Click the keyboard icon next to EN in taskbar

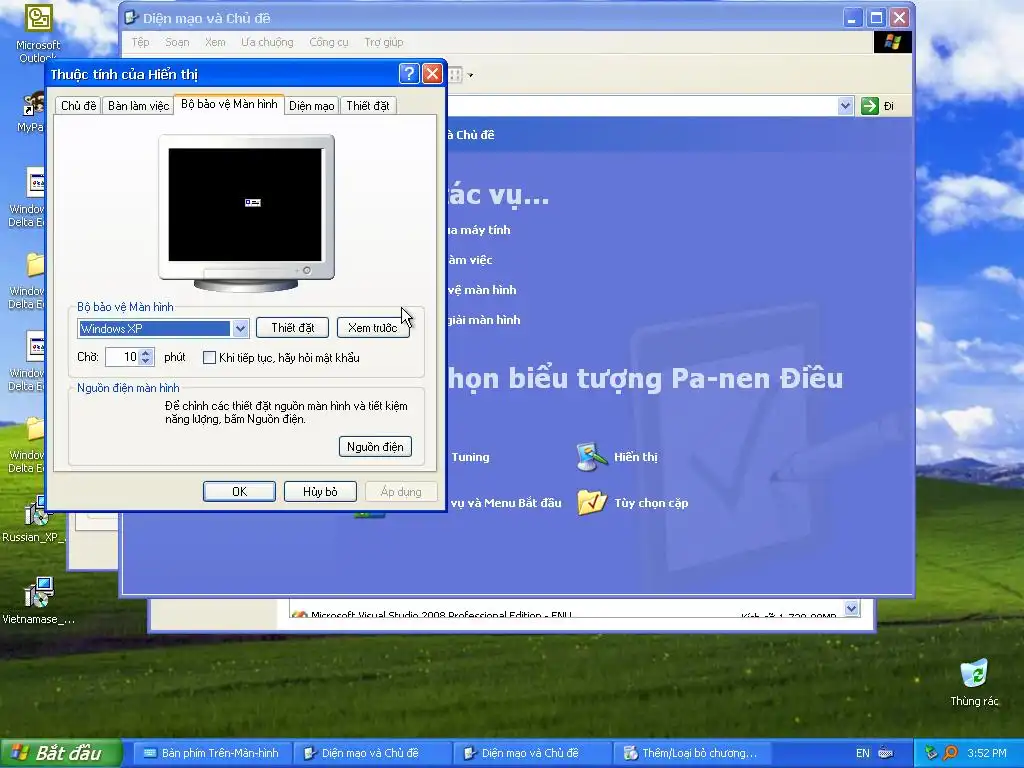point(886,753)
